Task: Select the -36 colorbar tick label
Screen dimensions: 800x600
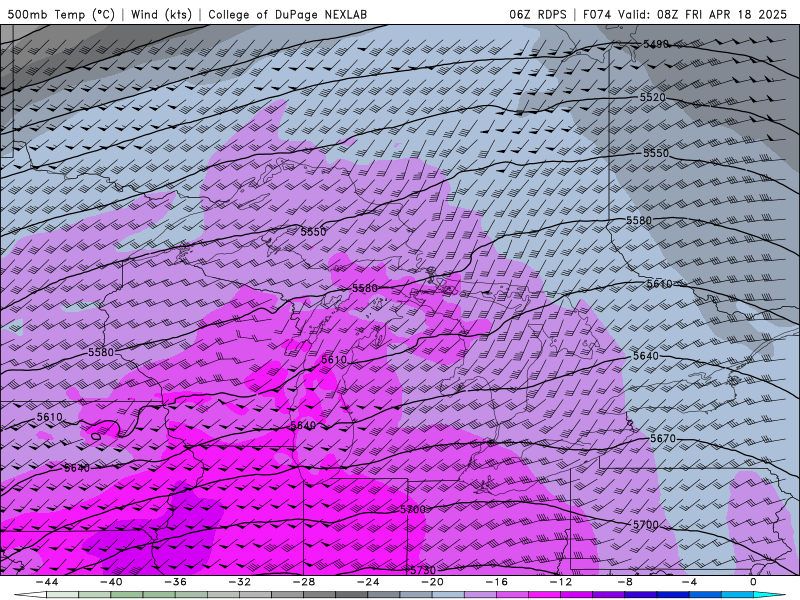Action: click(175, 582)
